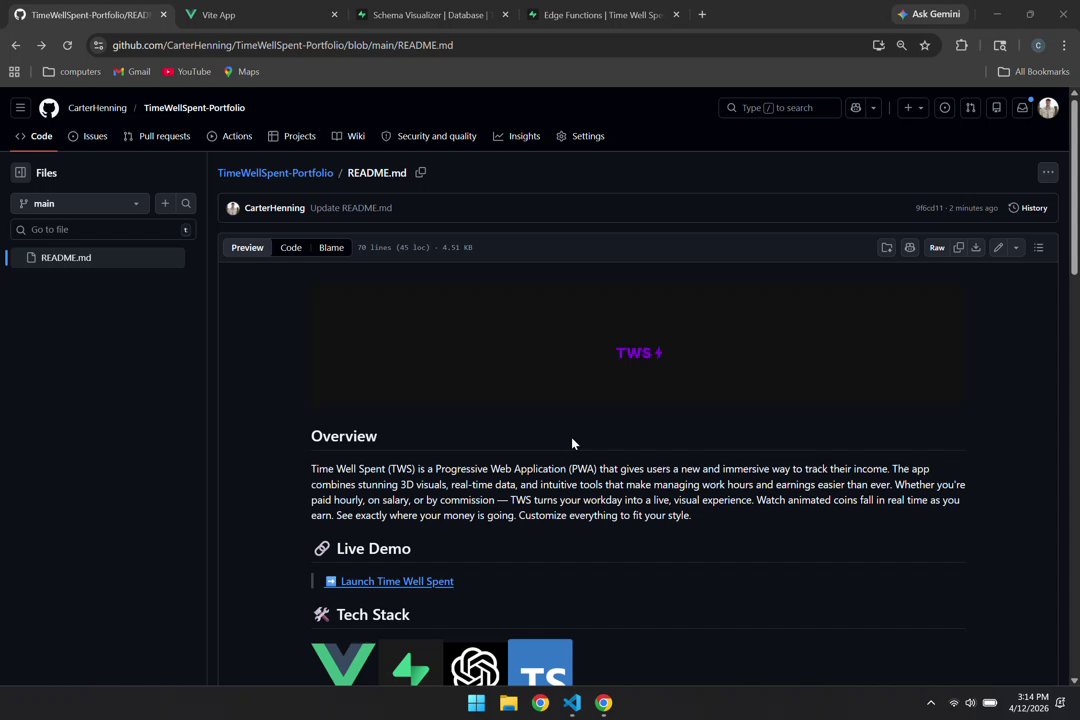Bookmark this page with star icon
The height and width of the screenshot is (720, 1080).
coord(925,45)
